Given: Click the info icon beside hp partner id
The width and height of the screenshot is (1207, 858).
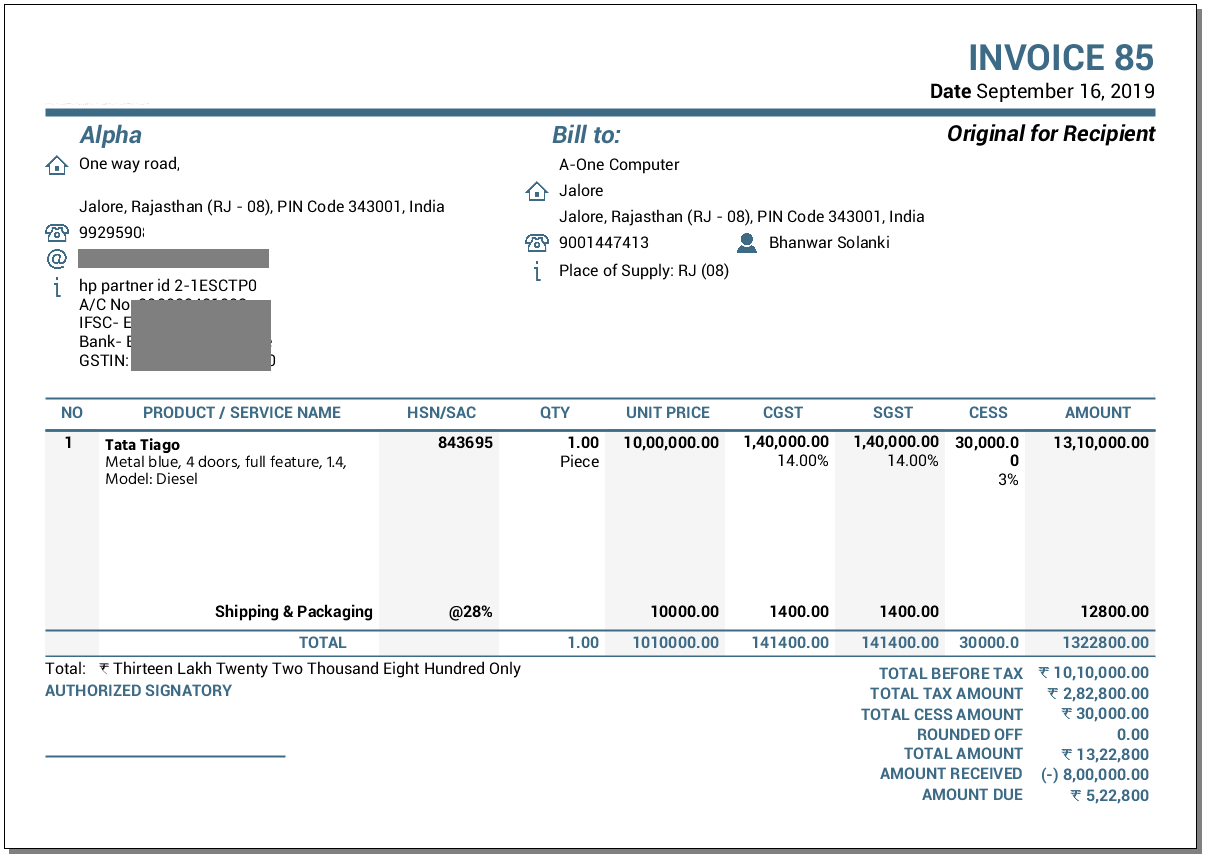Looking at the screenshot, I should click(57, 287).
